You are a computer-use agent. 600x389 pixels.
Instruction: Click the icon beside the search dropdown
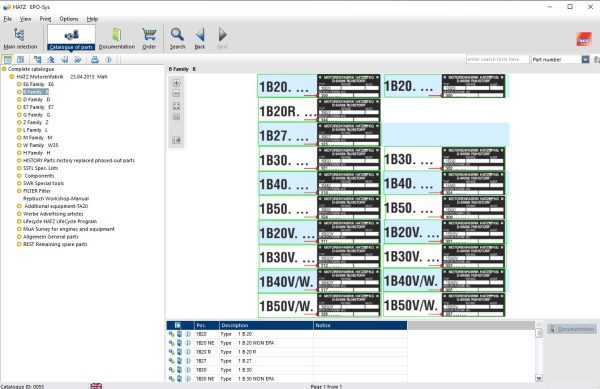point(596,59)
